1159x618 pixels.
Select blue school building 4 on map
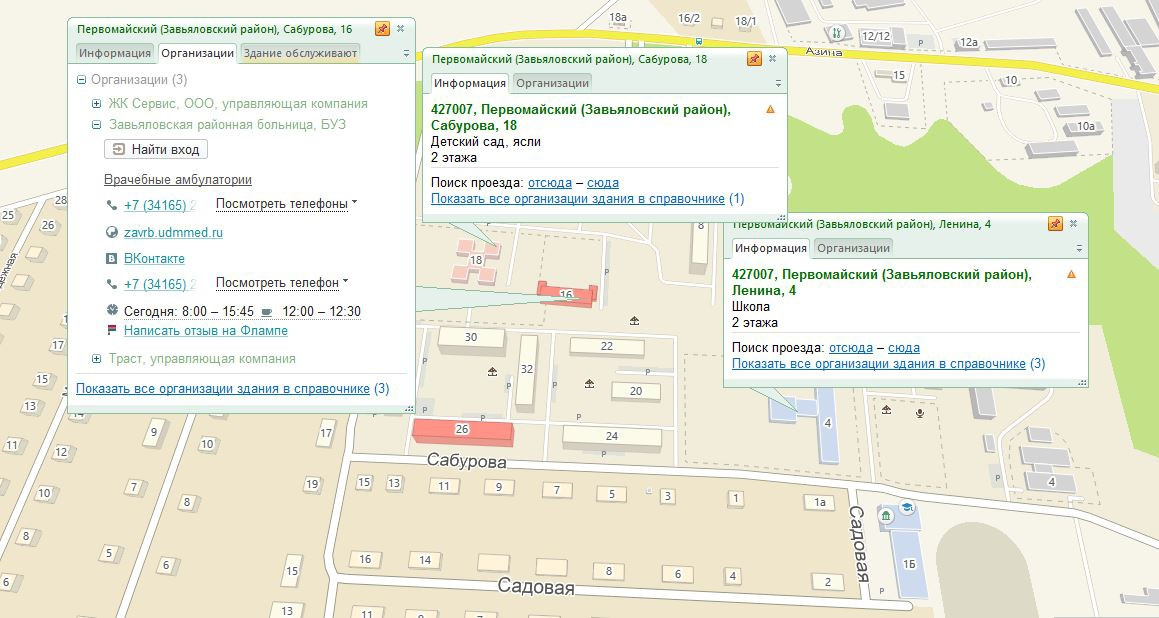coord(826,423)
